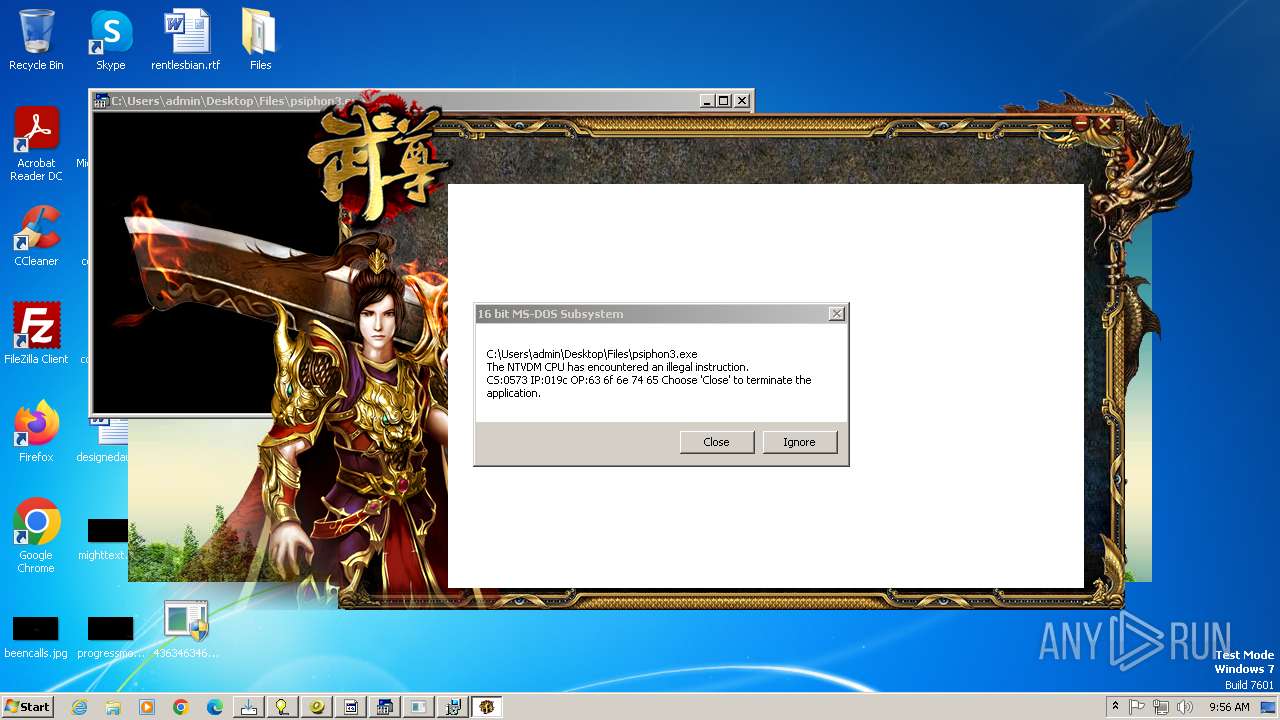
Task: Switch to the game's taskbar button
Action: point(487,707)
